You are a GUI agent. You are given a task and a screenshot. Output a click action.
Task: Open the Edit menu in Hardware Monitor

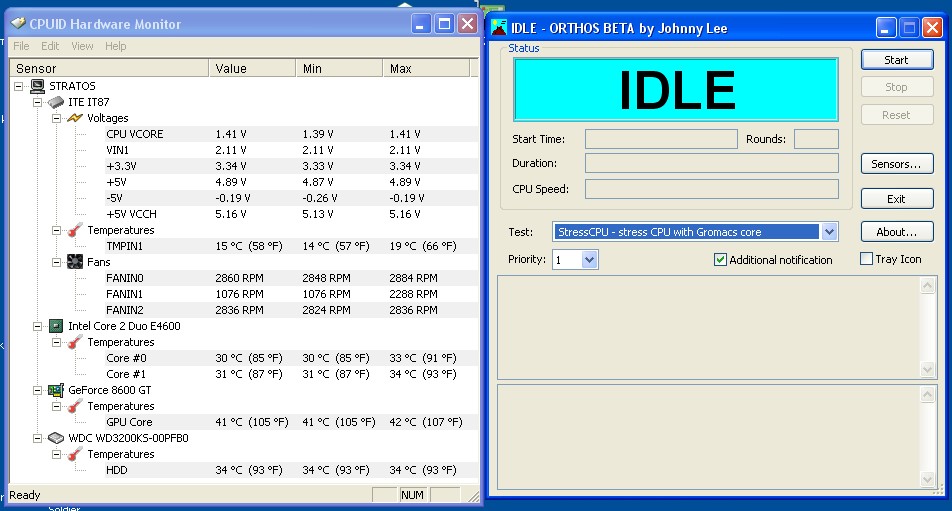point(50,46)
